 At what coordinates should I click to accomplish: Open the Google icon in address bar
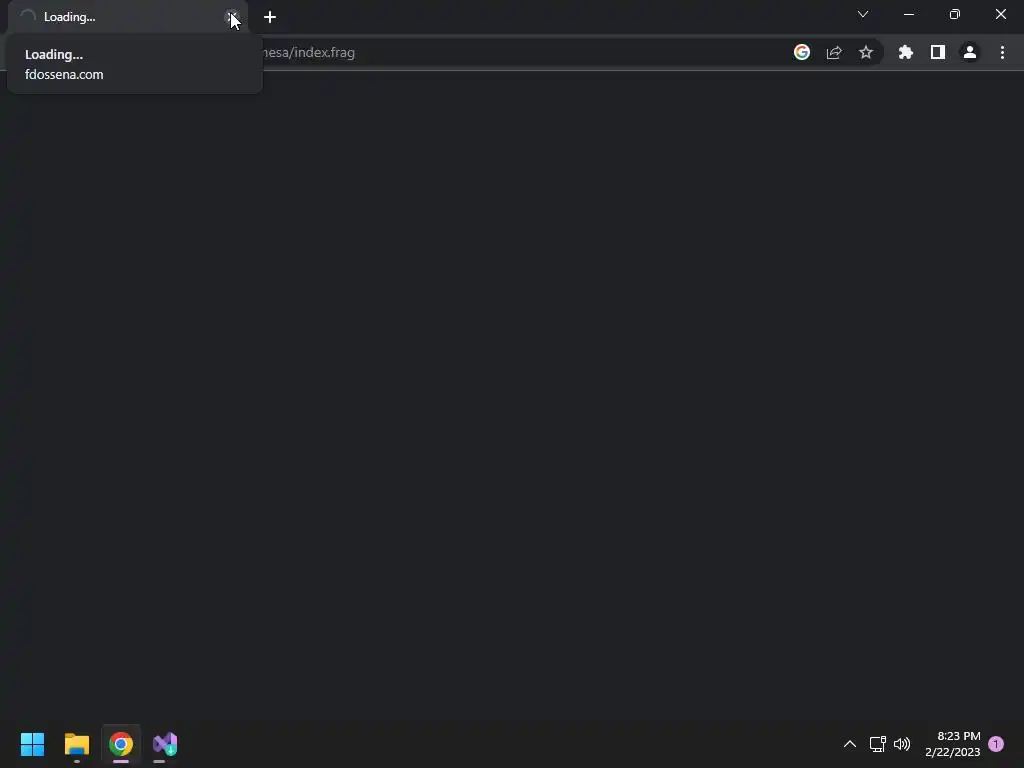(802, 52)
